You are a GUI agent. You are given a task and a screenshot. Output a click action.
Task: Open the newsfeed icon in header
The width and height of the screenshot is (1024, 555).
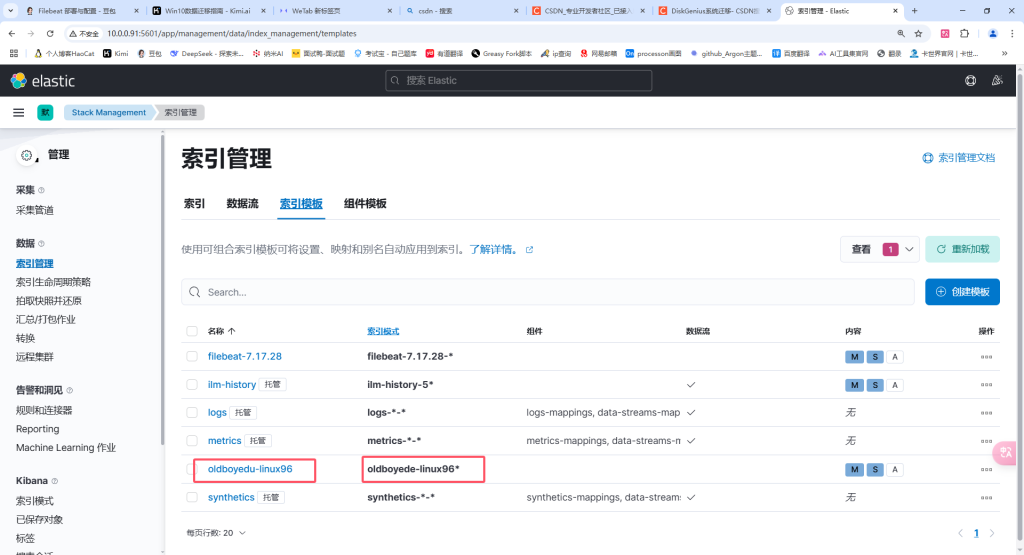pos(997,80)
